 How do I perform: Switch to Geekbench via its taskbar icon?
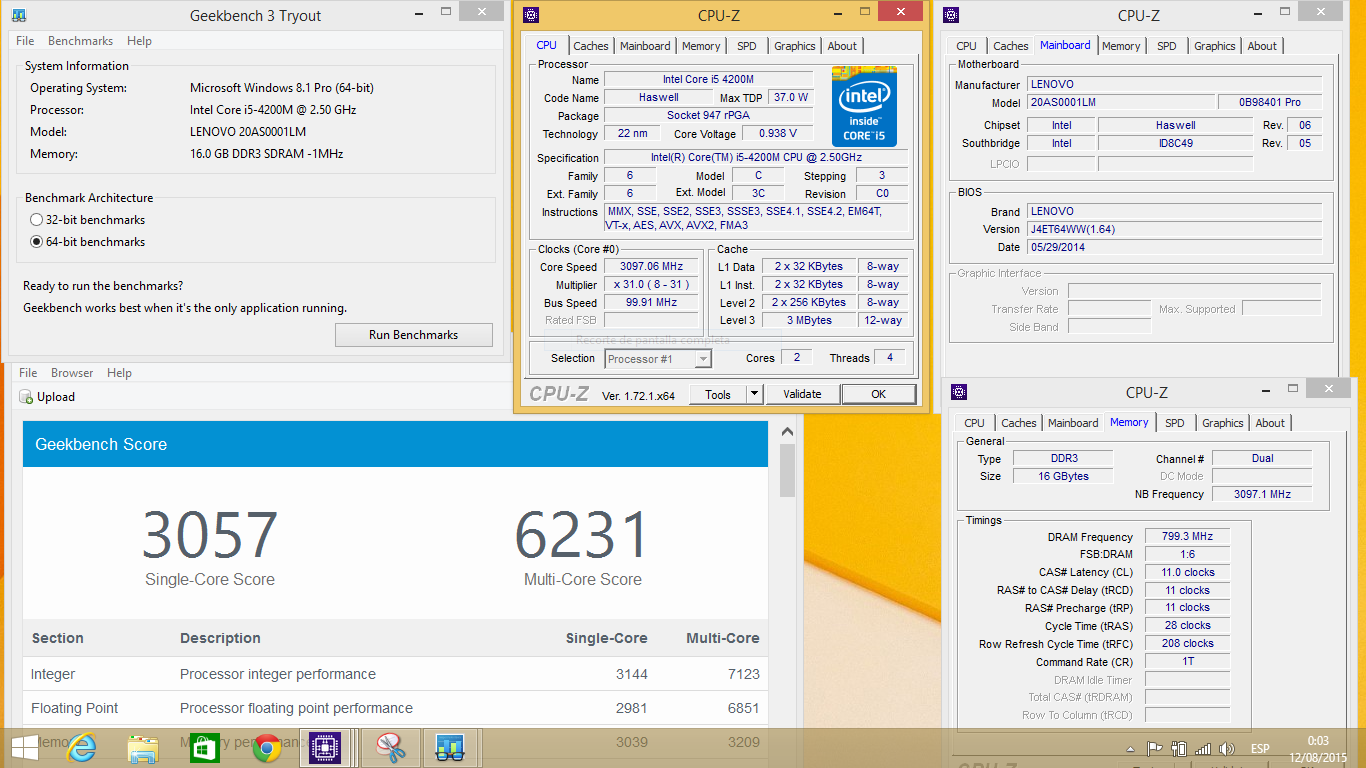coord(450,747)
